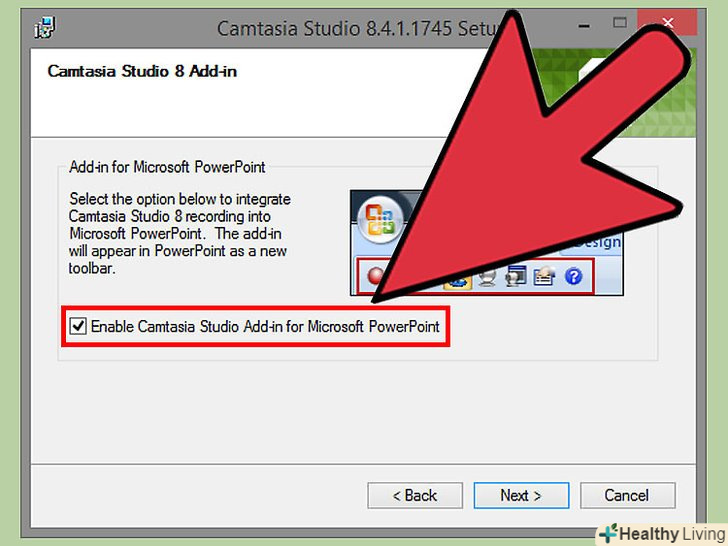Click the picture-in-picture preview window icon

[515, 275]
